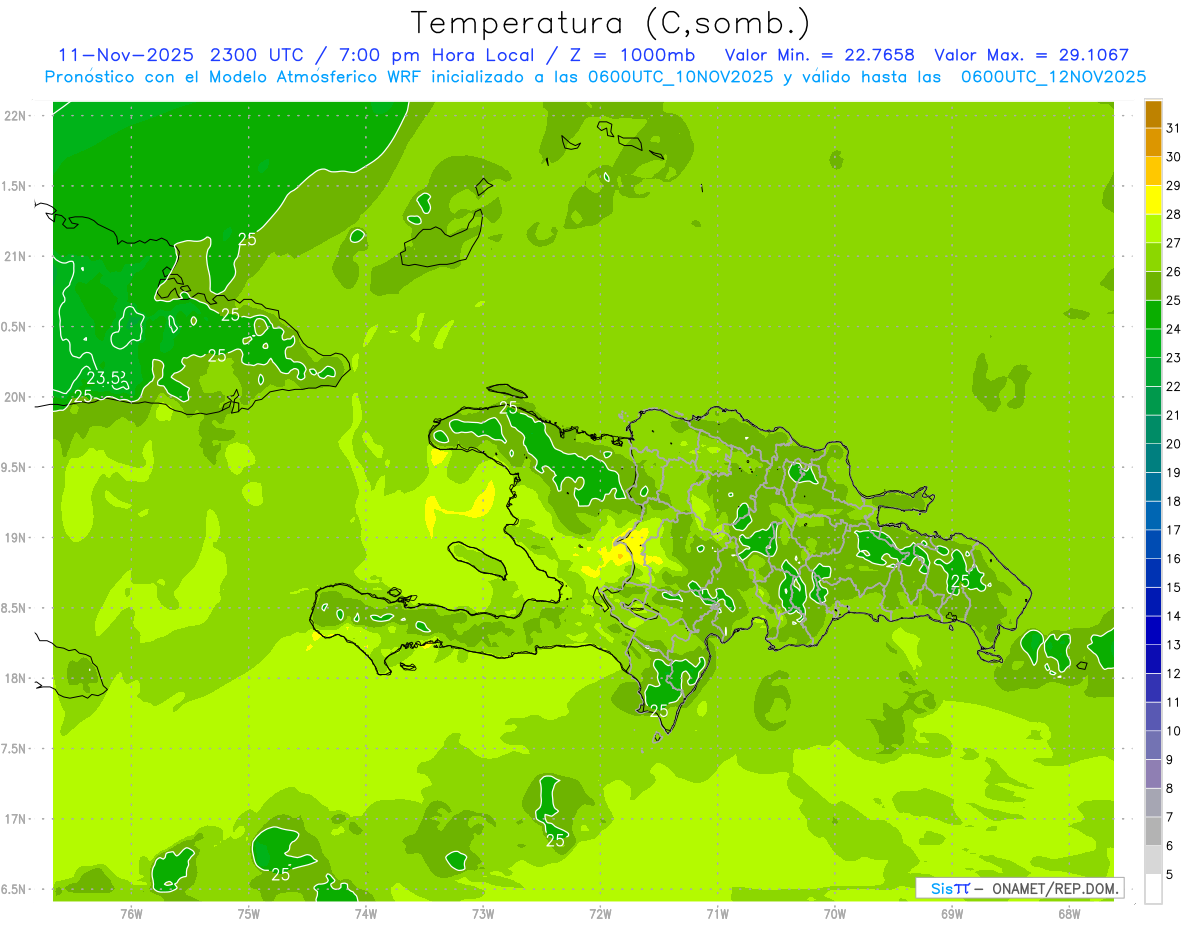The image size is (1200, 927).
Task: Click the '71W' longitude axis label
Action: [717, 914]
